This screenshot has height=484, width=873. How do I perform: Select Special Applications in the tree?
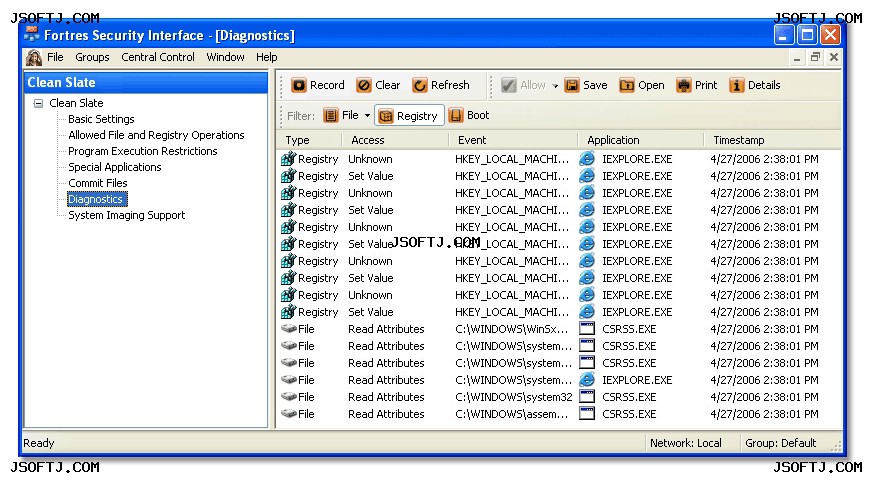(x=115, y=167)
